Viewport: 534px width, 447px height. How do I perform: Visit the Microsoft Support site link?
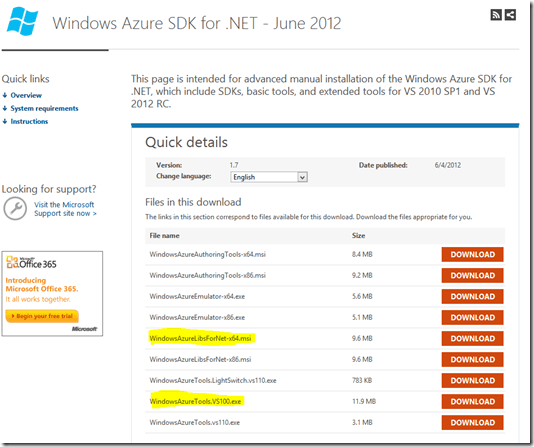click(x=65, y=209)
